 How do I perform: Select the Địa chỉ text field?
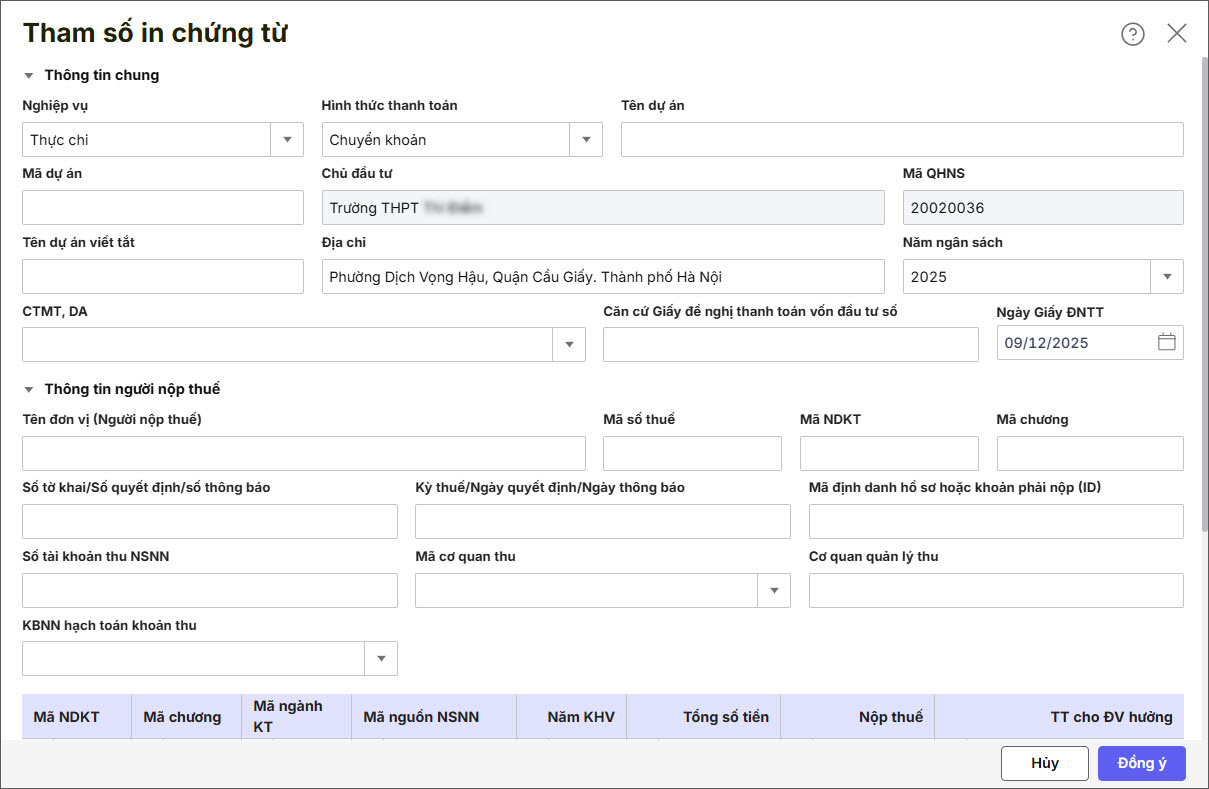point(602,277)
